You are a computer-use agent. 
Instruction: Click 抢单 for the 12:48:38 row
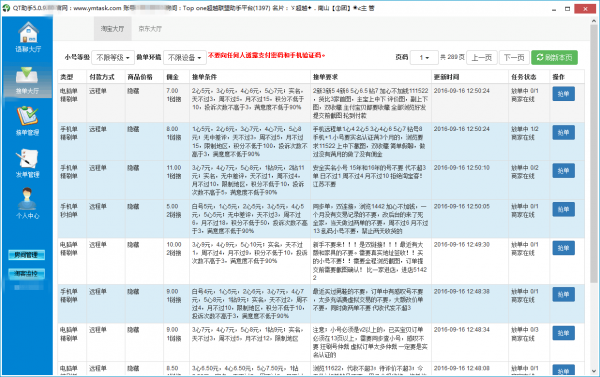click(x=563, y=294)
